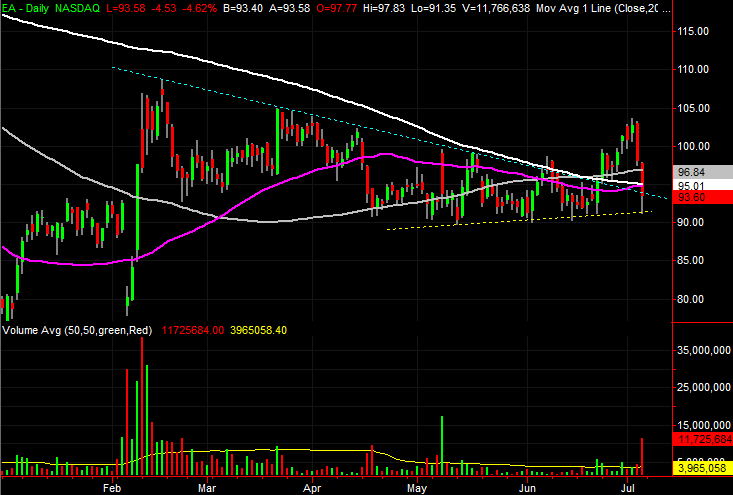Click the May label on time axis

pos(417,488)
